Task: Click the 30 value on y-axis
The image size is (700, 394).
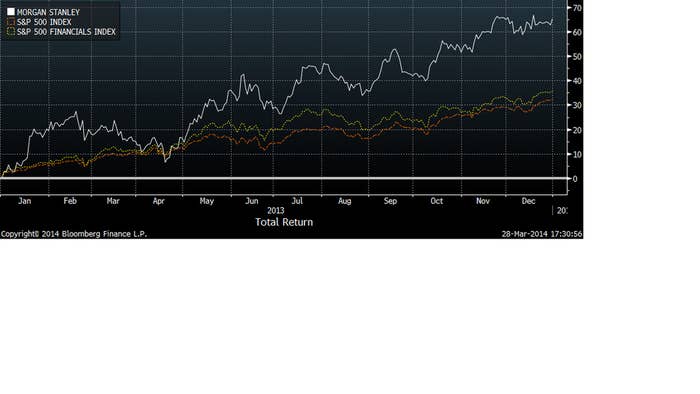Action: [577, 105]
